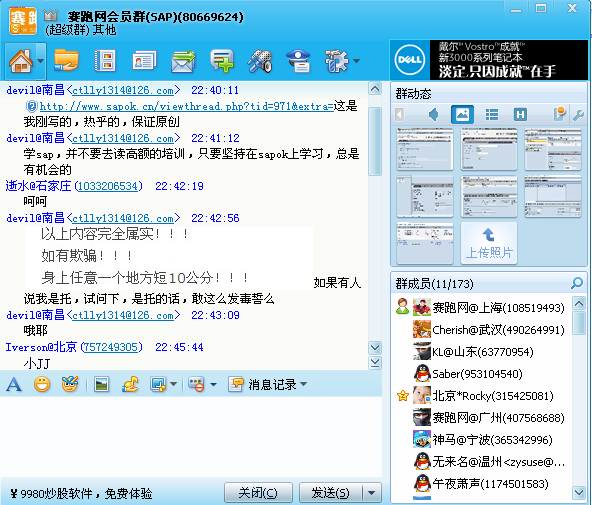Start a new discussion chat bubble icon
This screenshot has height=505, width=592.
tap(222, 60)
